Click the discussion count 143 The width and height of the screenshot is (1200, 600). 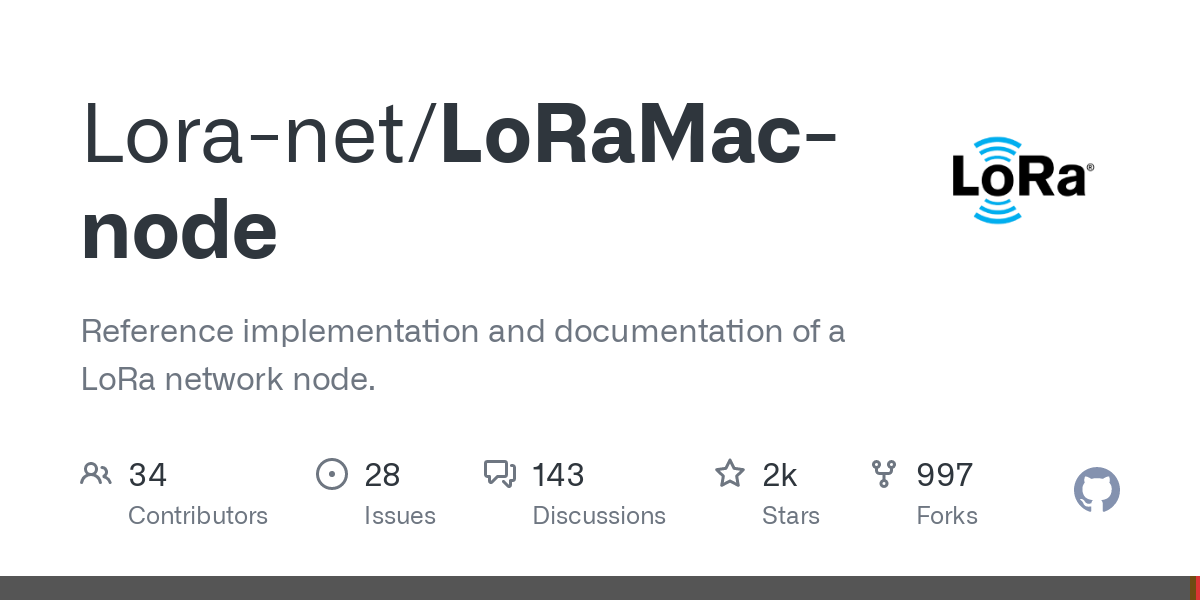(558, 475)
